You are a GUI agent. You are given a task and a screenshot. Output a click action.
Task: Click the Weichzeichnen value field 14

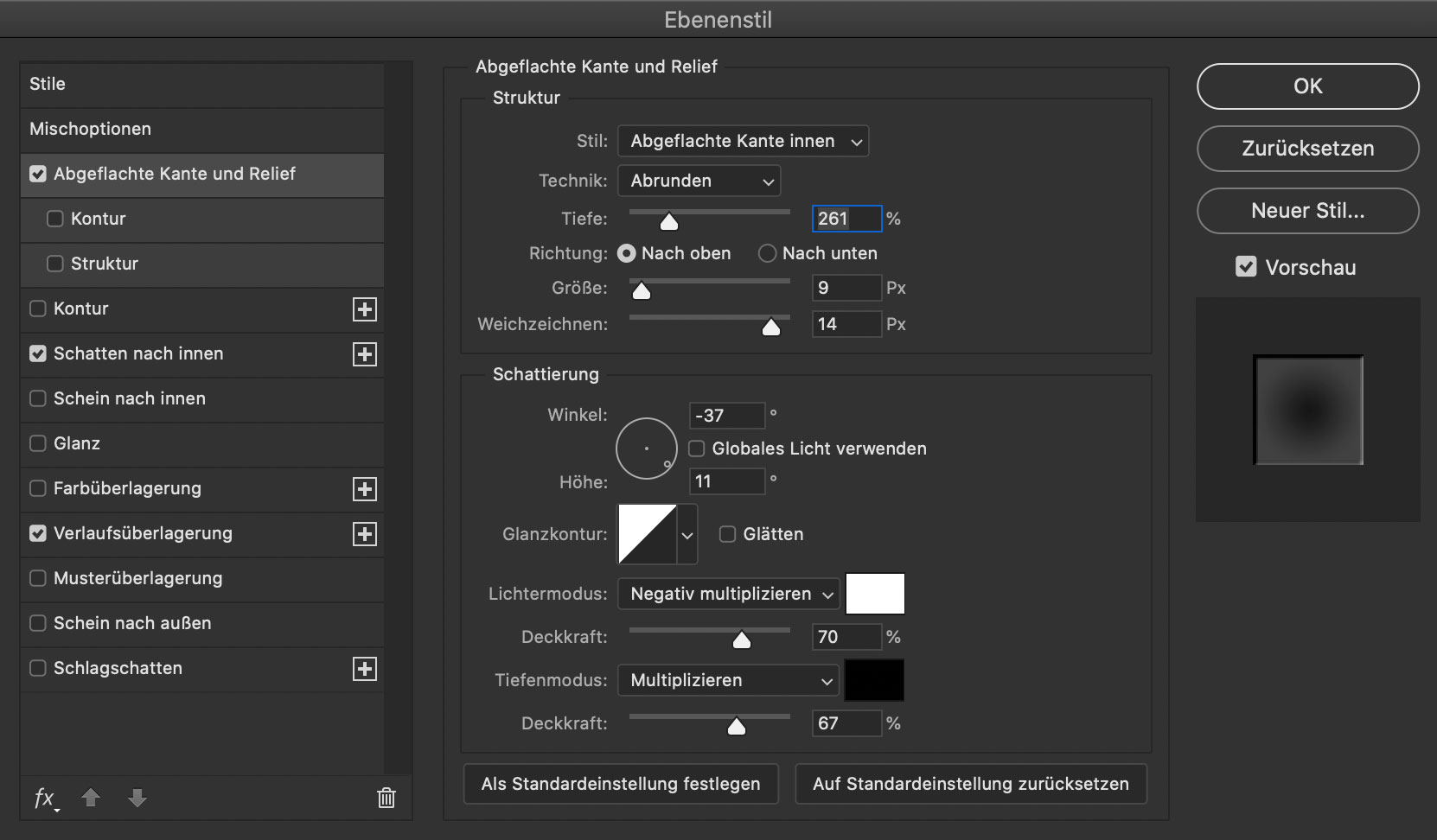(847, 324)
